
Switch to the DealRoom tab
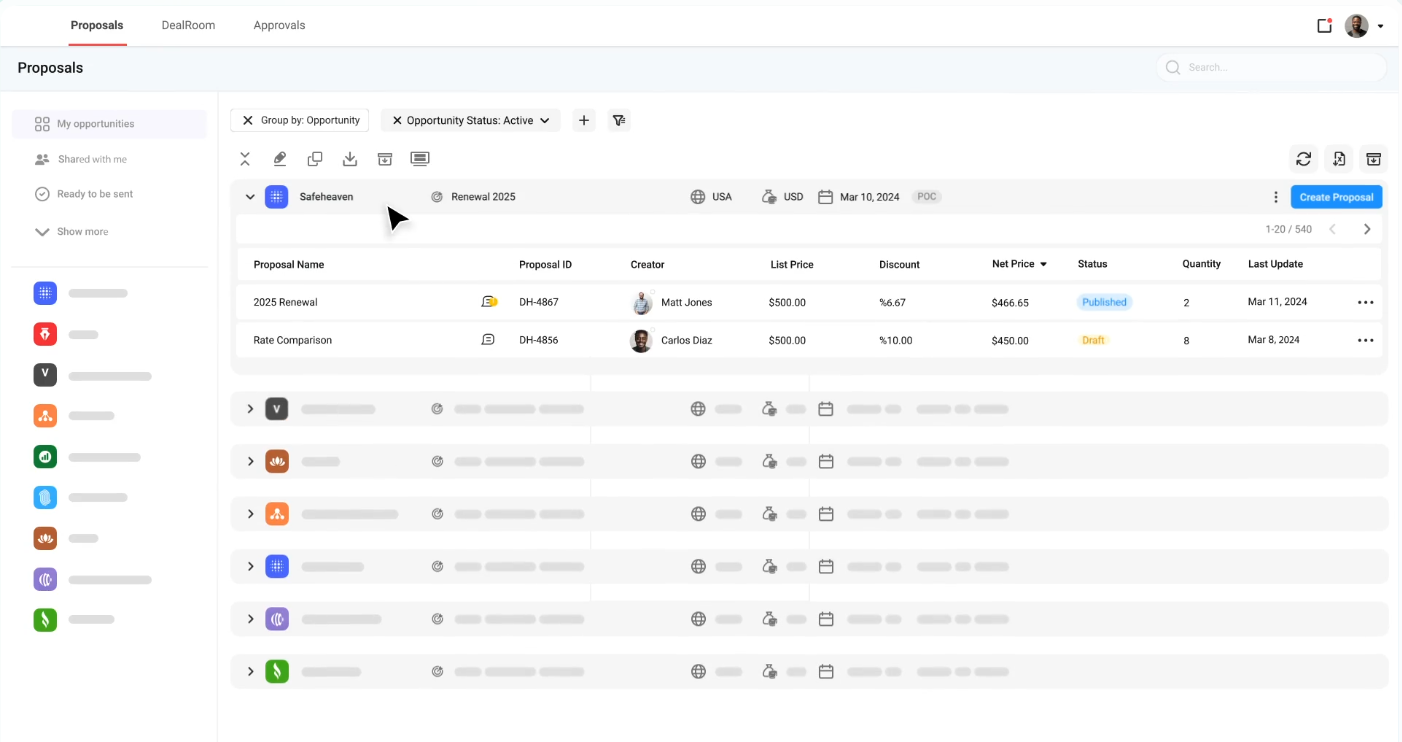(188, 25)
